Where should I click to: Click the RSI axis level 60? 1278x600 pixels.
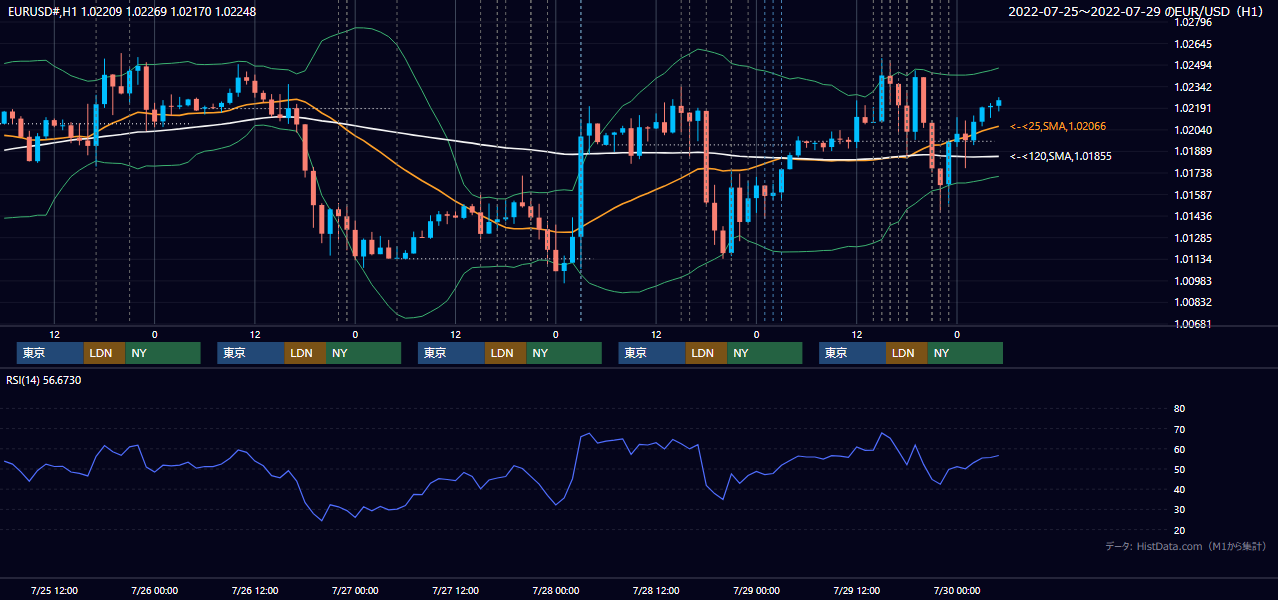(x=1179, y=449)
